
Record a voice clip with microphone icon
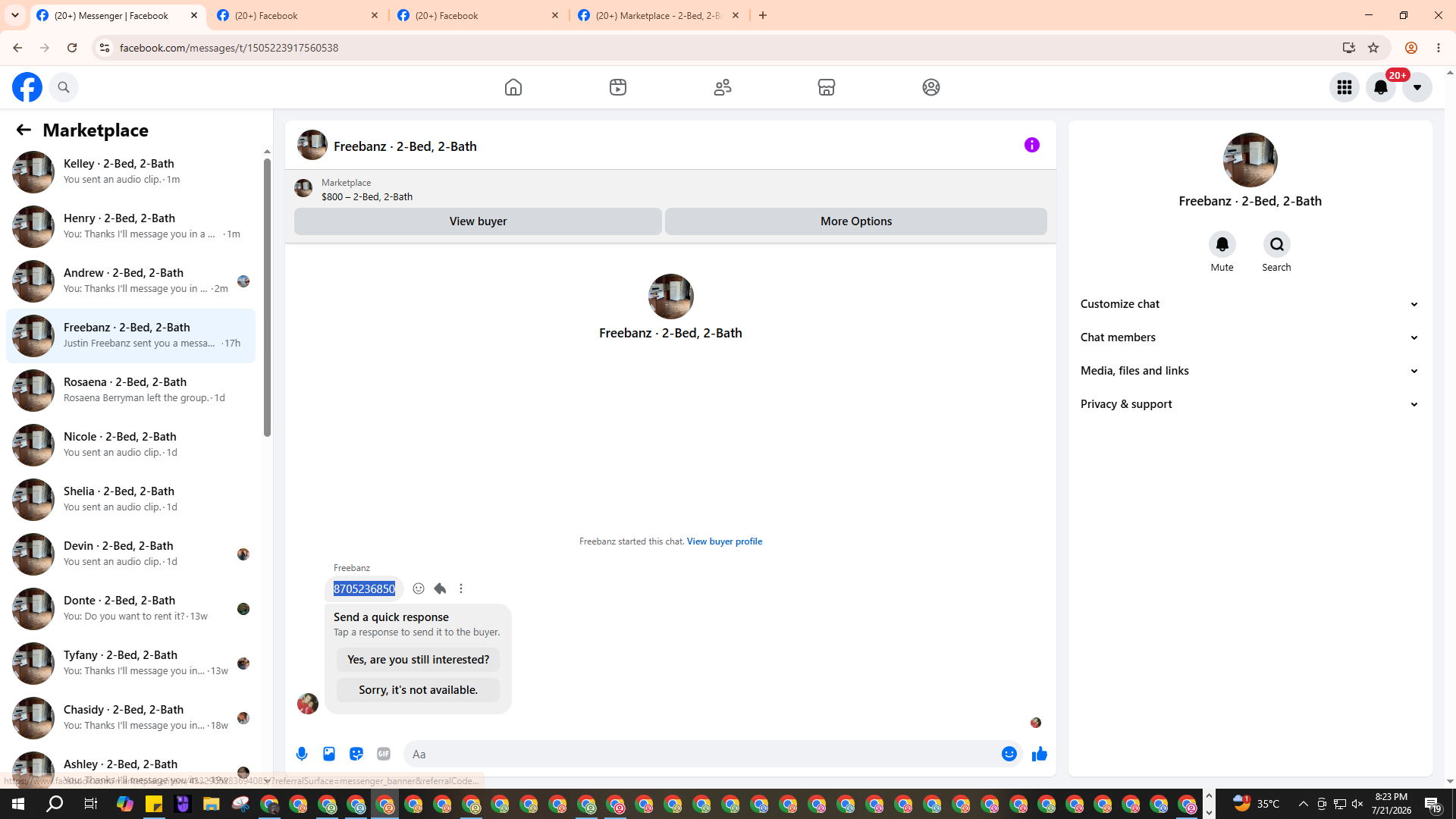pyautogui.click(x=302, y=754)
